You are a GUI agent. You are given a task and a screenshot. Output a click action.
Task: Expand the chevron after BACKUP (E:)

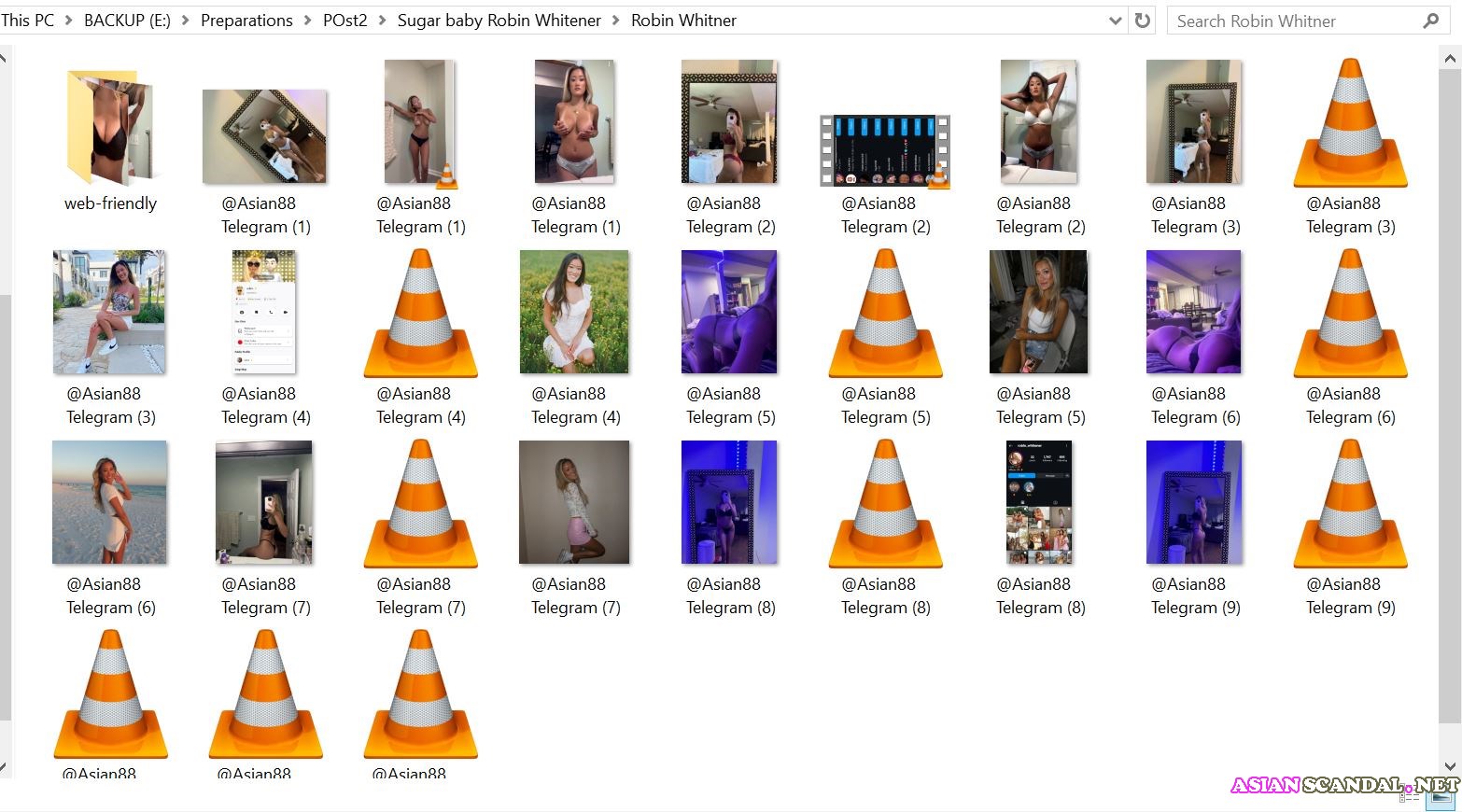[x=185, y=21]
